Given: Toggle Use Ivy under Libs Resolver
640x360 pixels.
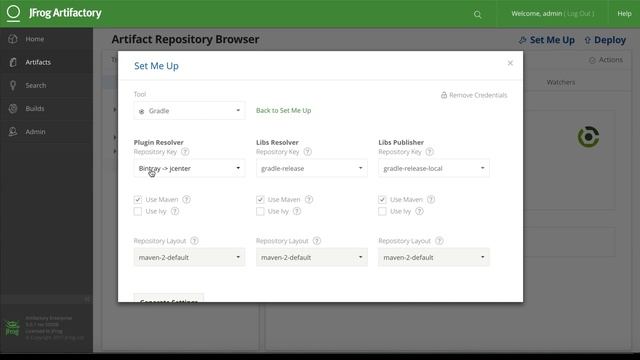Looking at the screenshot, I should point(260,211).
